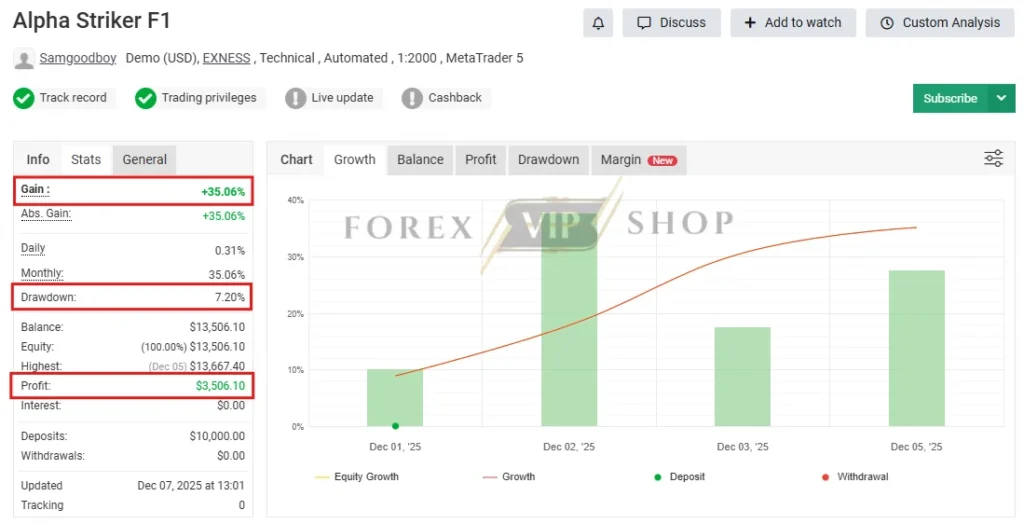
Task: Toggle Deposit legend item
Action: pyautogui.click(x=680, y=477)
